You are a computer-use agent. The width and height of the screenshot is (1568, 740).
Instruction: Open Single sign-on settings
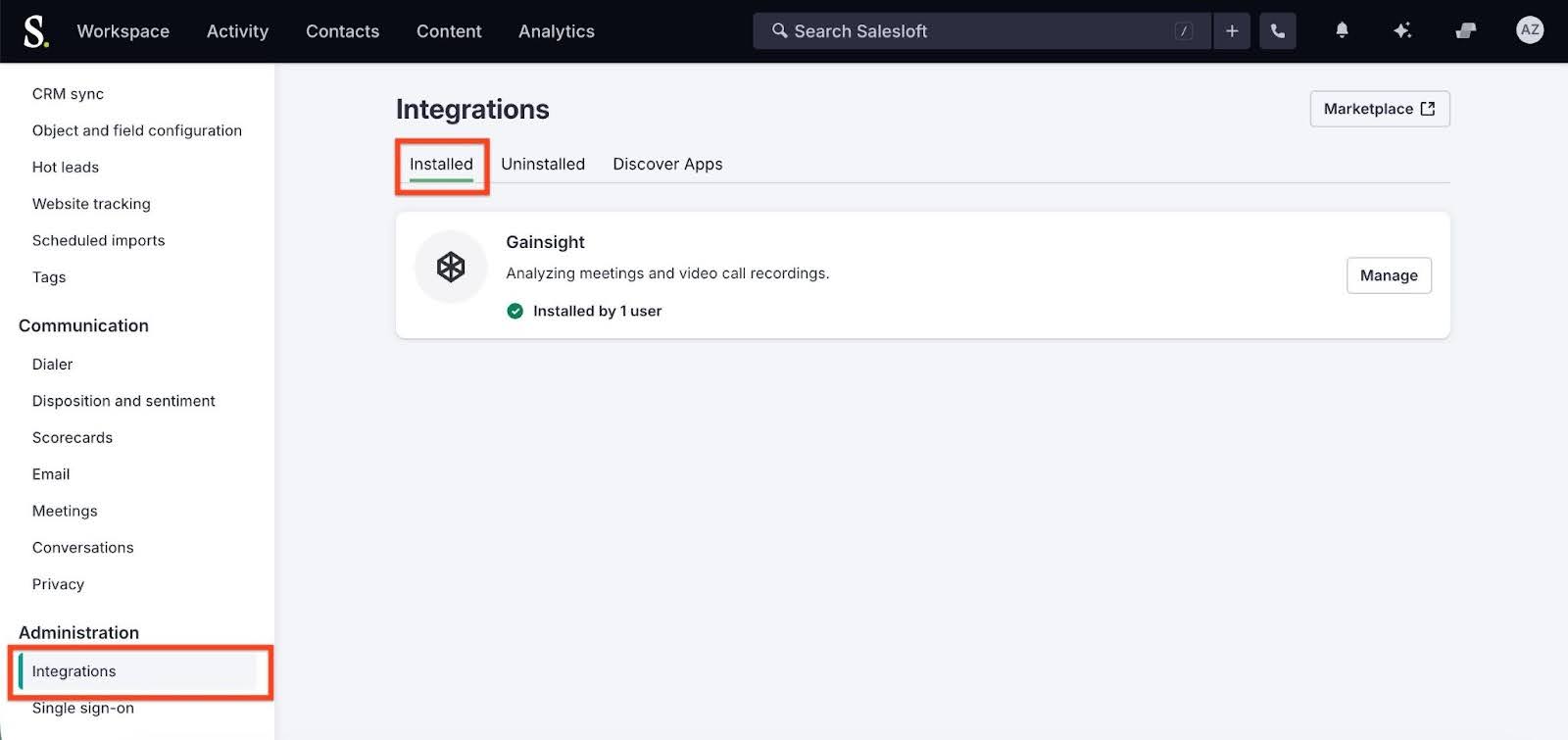pyautogui.click(x=83, y=708)
